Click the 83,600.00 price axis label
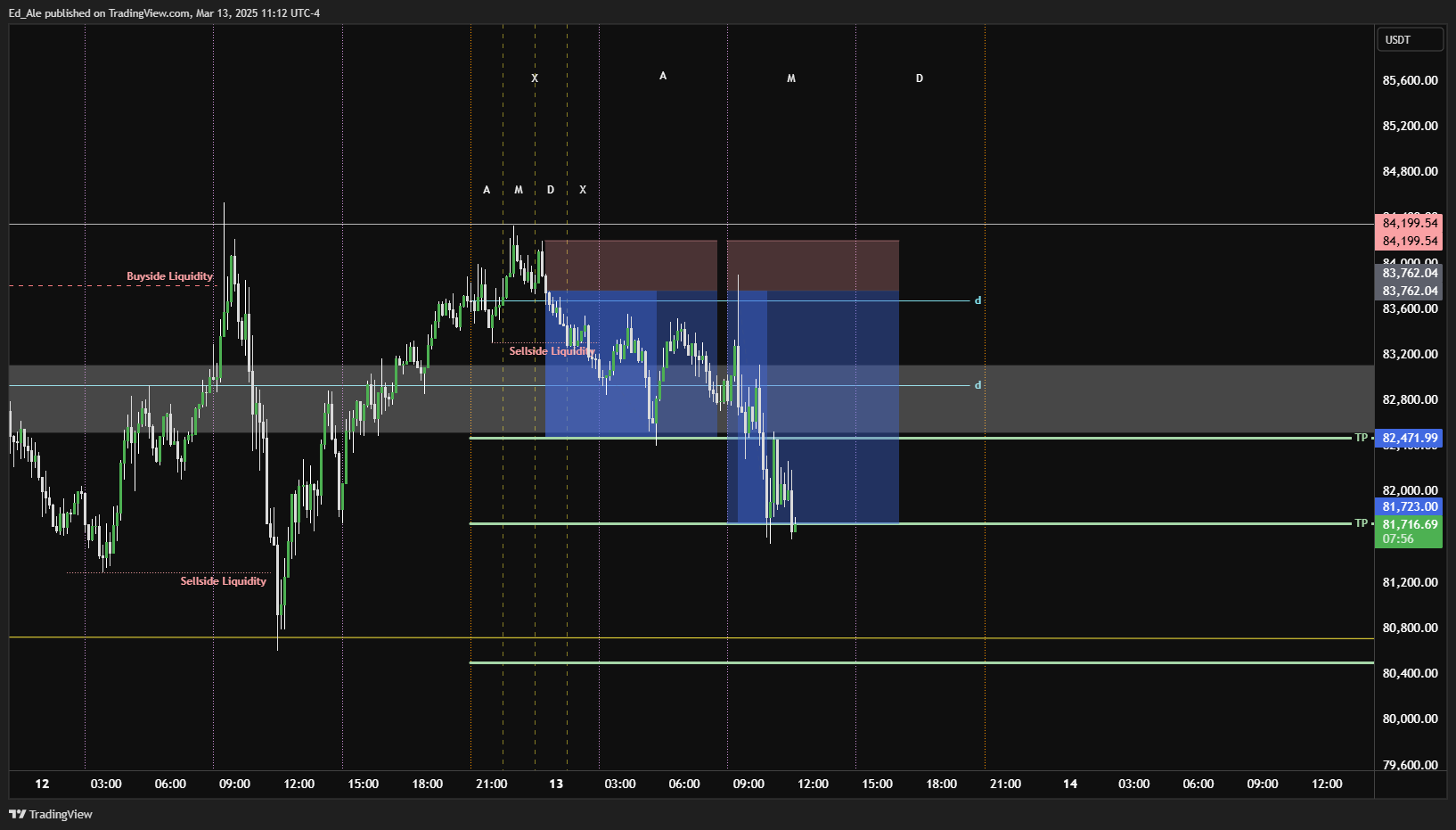This screenshot has width=1456, height=830. click(1410, 308)
